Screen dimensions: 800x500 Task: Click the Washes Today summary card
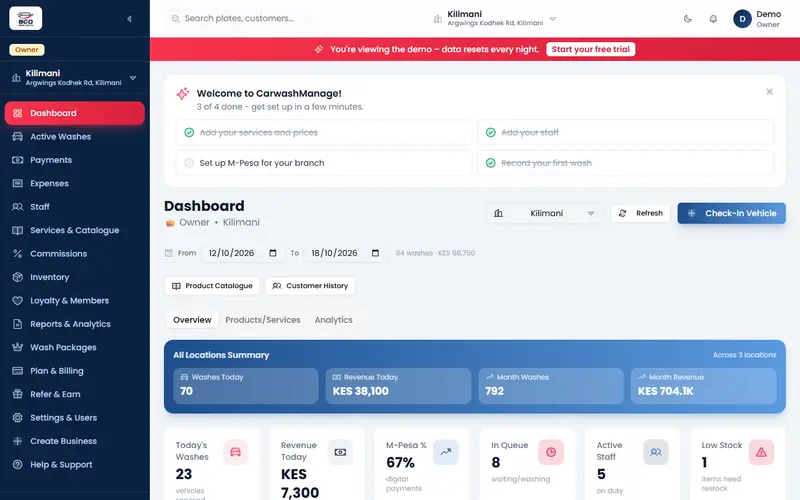click(x=246, y=386)
